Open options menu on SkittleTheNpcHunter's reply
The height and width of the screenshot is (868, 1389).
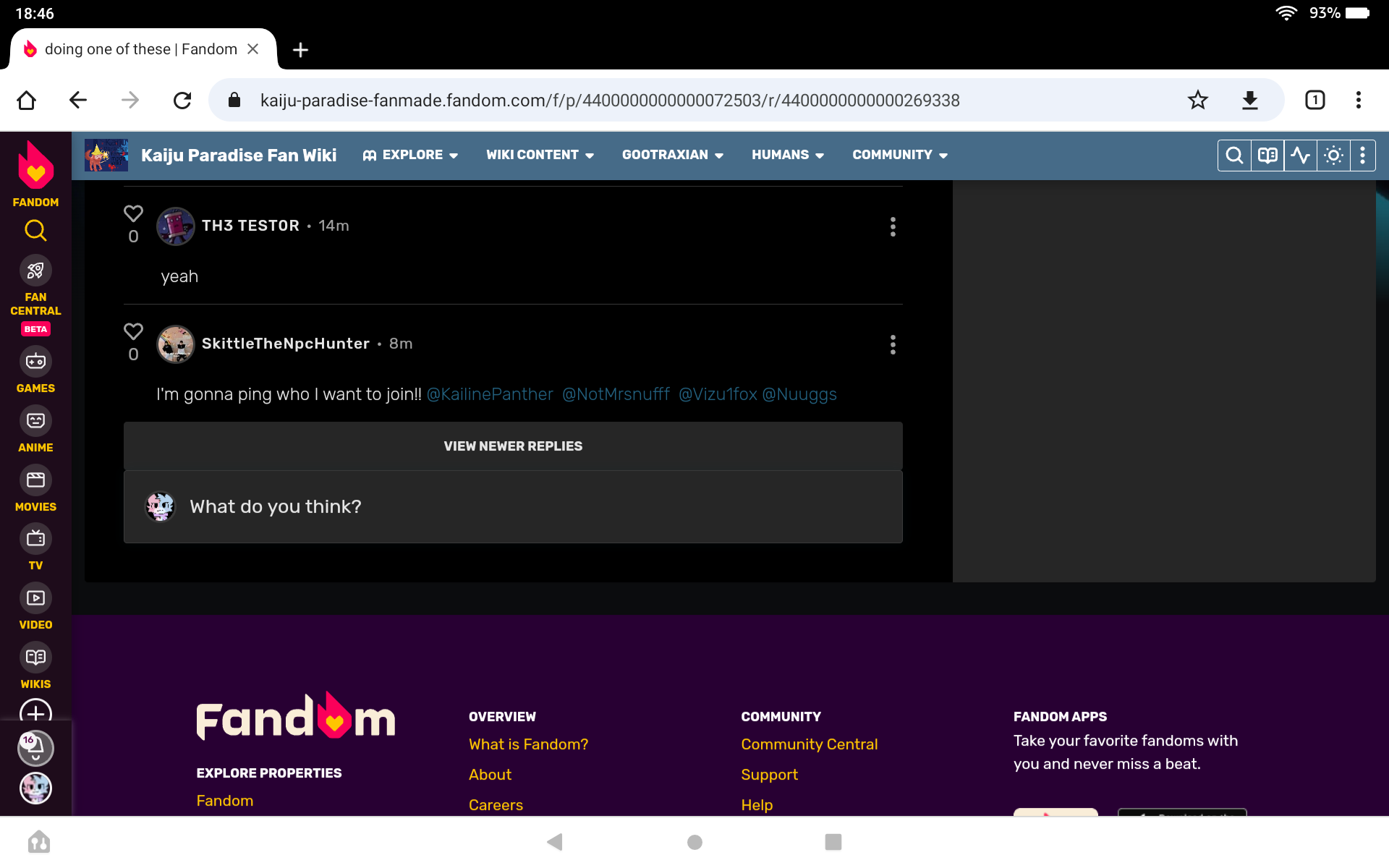coord(893,344)
